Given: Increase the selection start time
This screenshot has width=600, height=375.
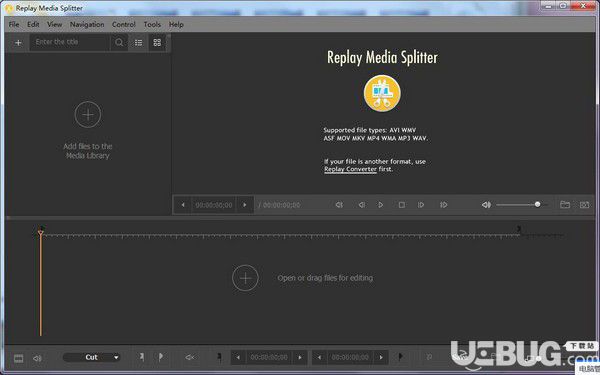Looking at the screenshot, I should pos(300,357).
